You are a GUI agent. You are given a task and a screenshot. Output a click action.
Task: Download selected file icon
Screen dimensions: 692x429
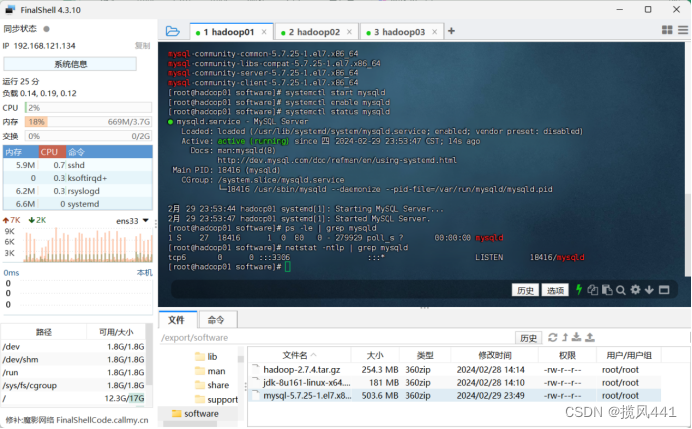click(x=576, y=337)
